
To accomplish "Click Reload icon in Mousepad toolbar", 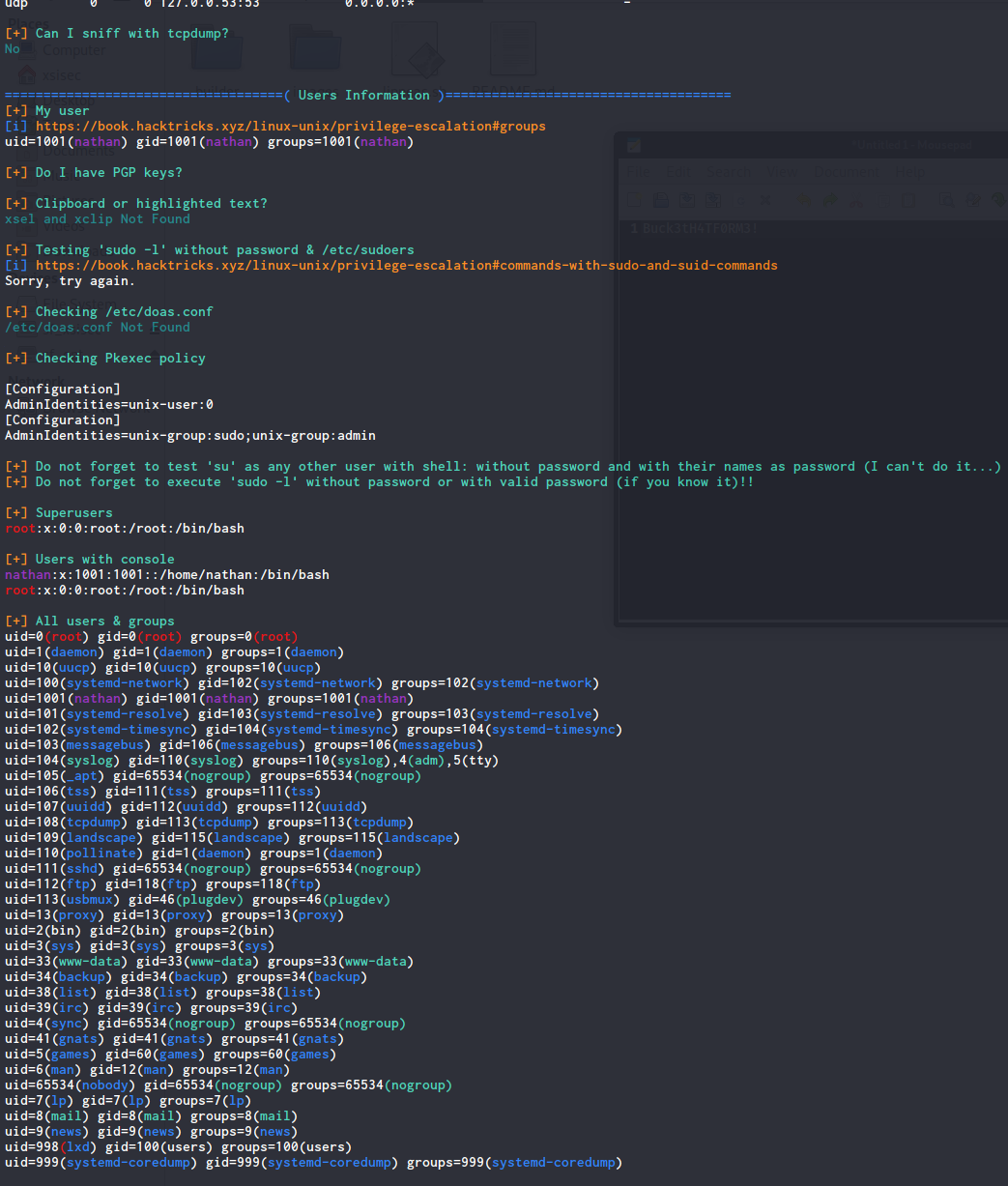I will (740, 200).
